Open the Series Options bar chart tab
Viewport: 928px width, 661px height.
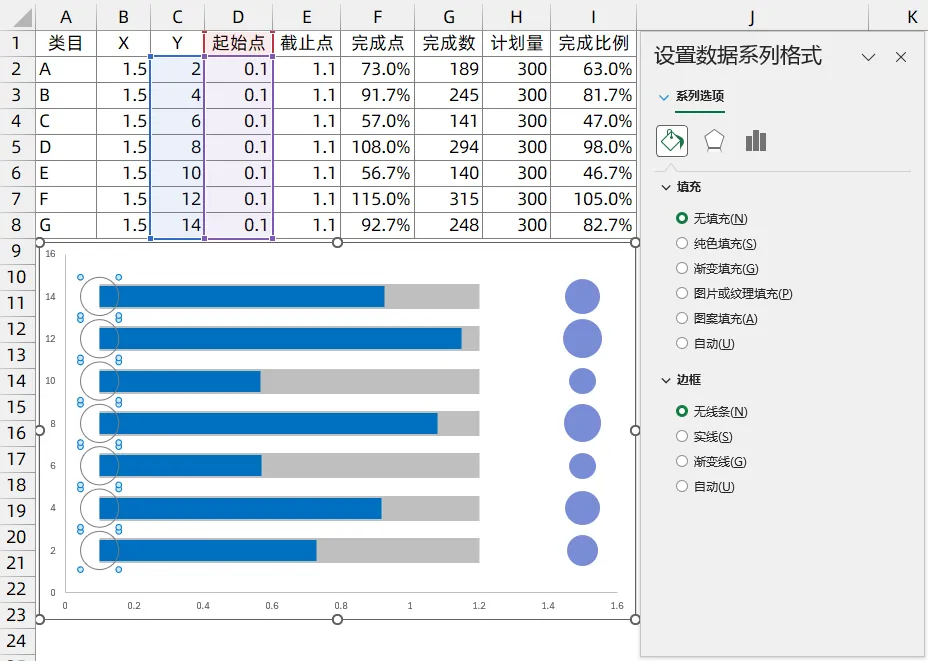point(756,141)
